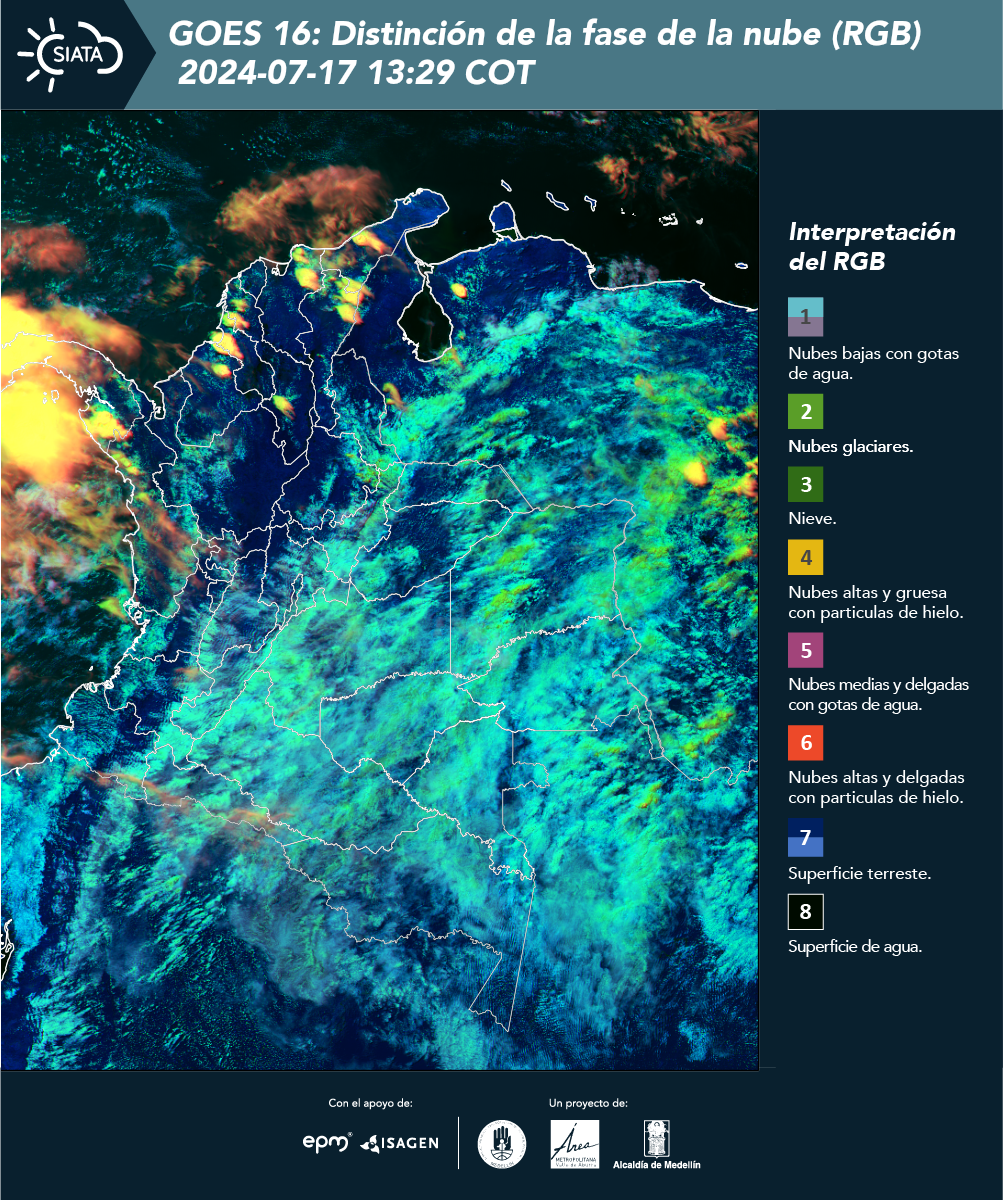Click the 'Interpretación del RGB' heading
Viewport: 1003px width, 1200px height.
coord(872,246)
